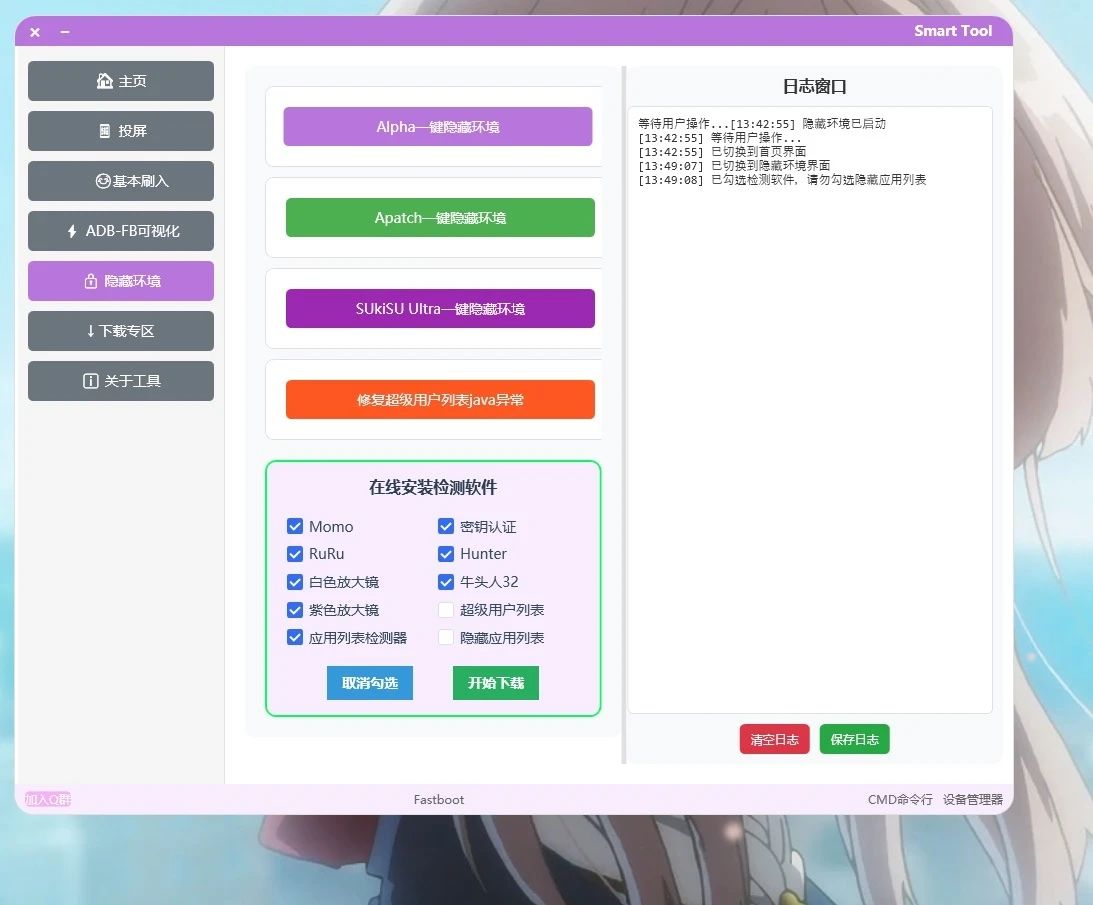Click the down arrow icon beside 下载专区
Screen dimensions: 1093x905
click(x=91, y=331)
